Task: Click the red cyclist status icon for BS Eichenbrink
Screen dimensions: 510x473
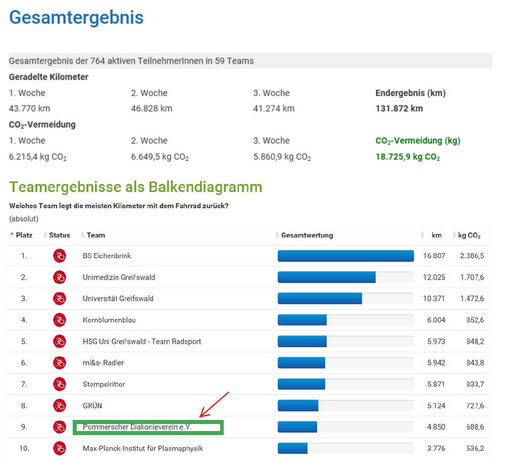Action: [x=59, y=256]
